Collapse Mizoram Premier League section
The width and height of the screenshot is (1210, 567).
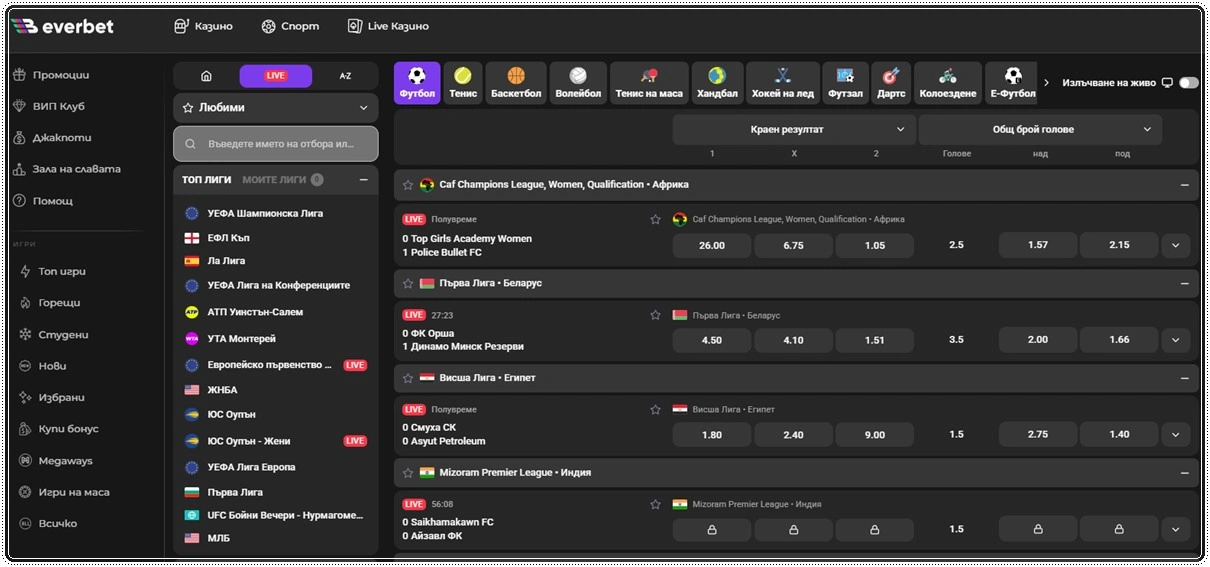click(x=1184, y=472)
